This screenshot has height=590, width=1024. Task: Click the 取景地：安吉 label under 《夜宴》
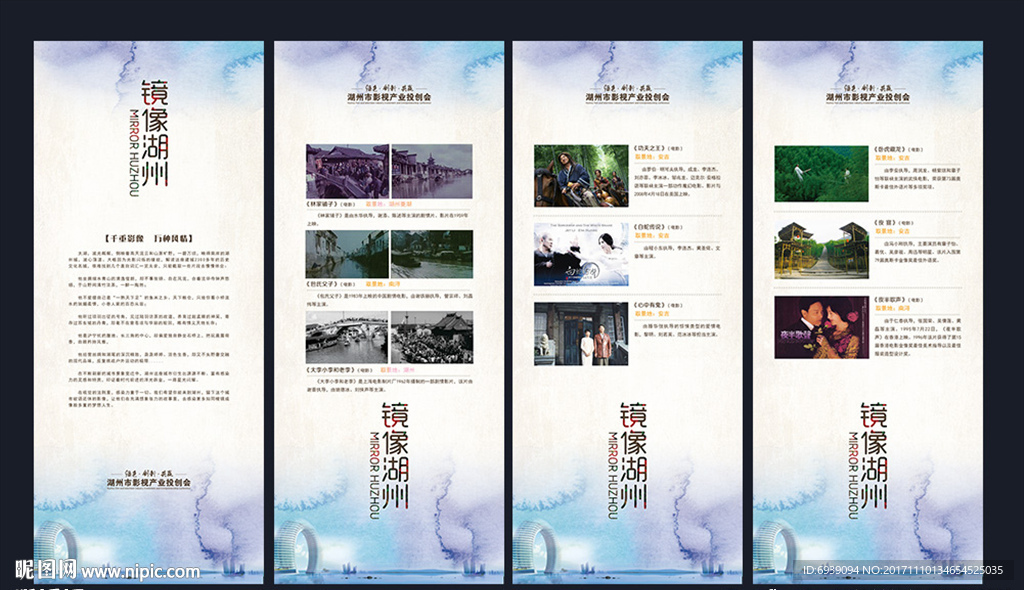coord(892,231)
